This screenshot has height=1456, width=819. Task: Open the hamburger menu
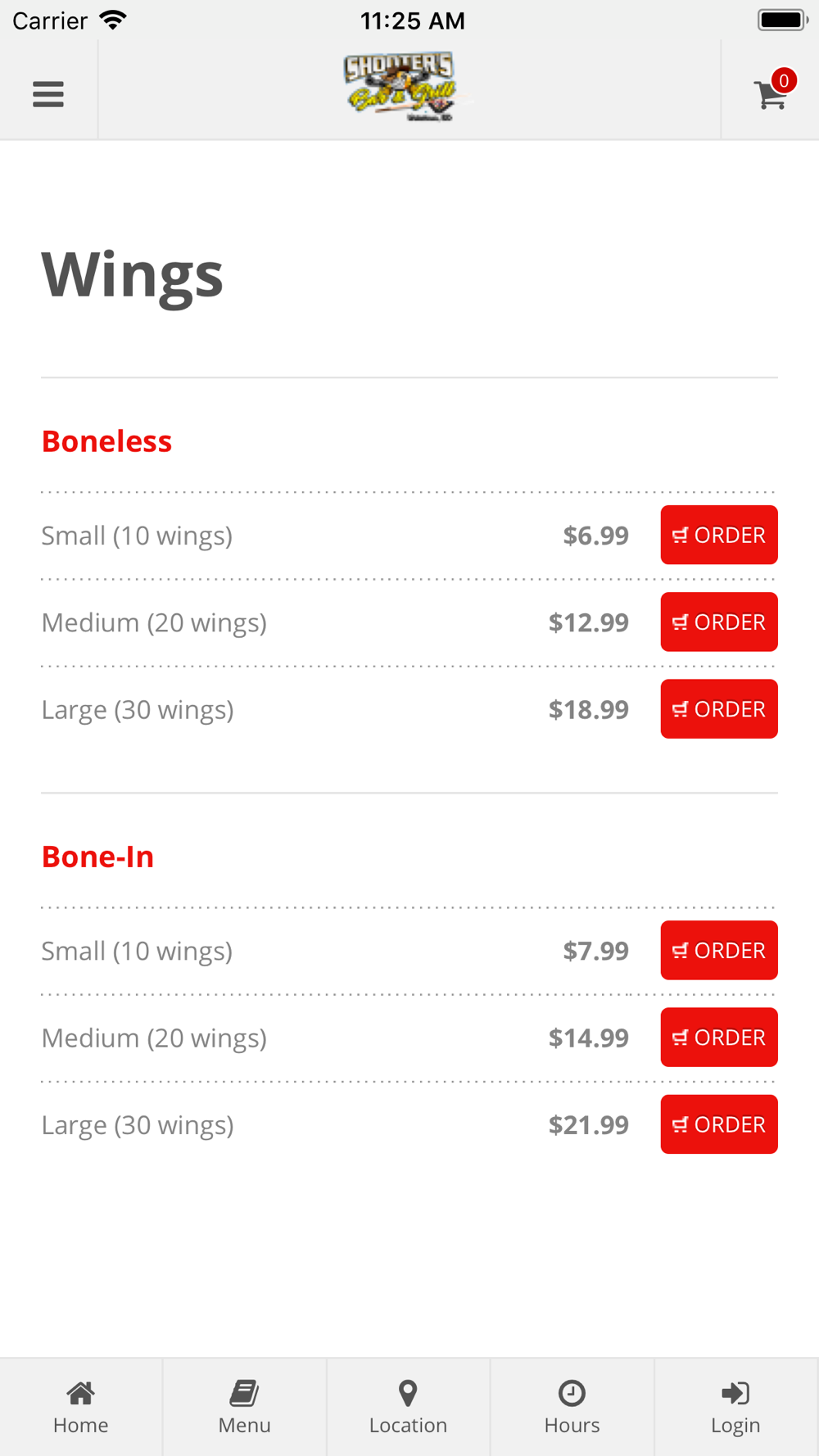tap(48, 94)
